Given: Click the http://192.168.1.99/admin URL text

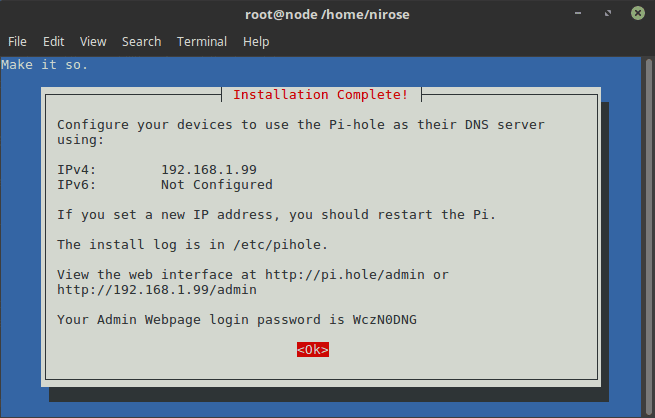Looking at the screenshot, I should point(157,290).
